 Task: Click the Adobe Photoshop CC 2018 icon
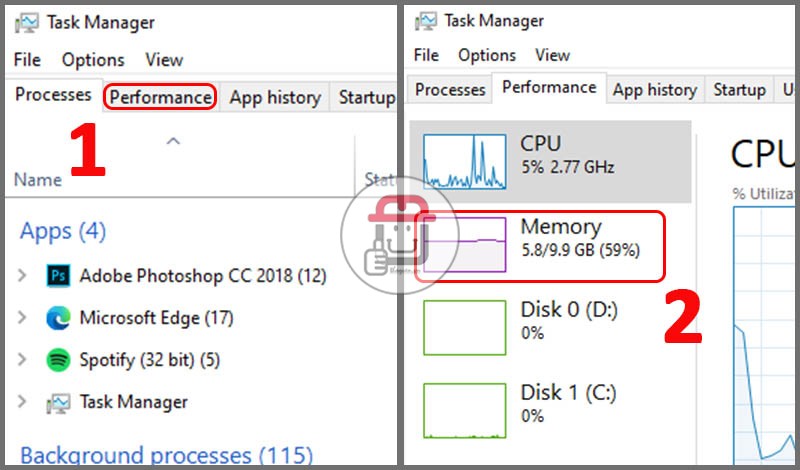(58, 276)
